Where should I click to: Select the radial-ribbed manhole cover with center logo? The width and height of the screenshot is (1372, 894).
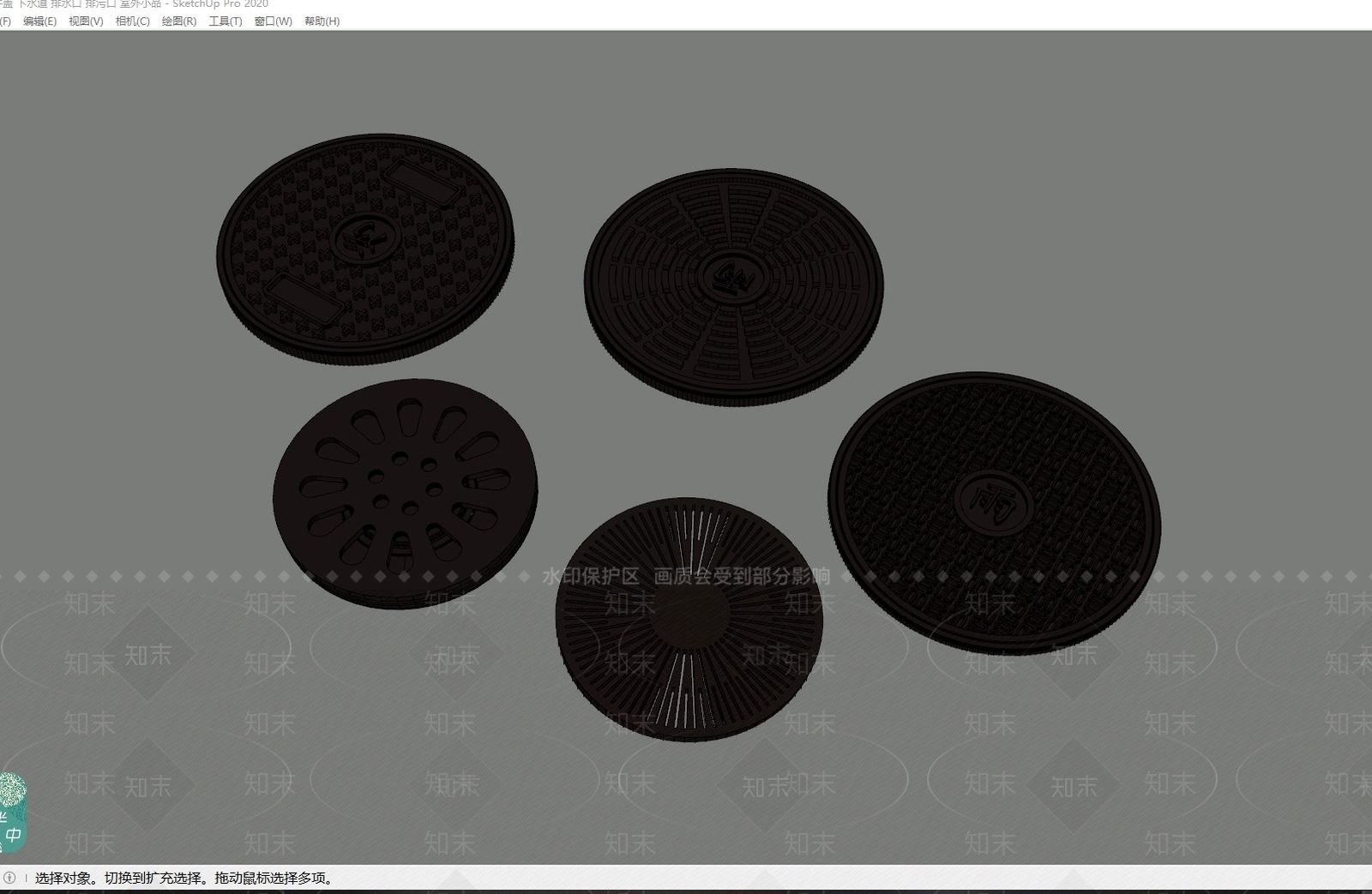733,287
